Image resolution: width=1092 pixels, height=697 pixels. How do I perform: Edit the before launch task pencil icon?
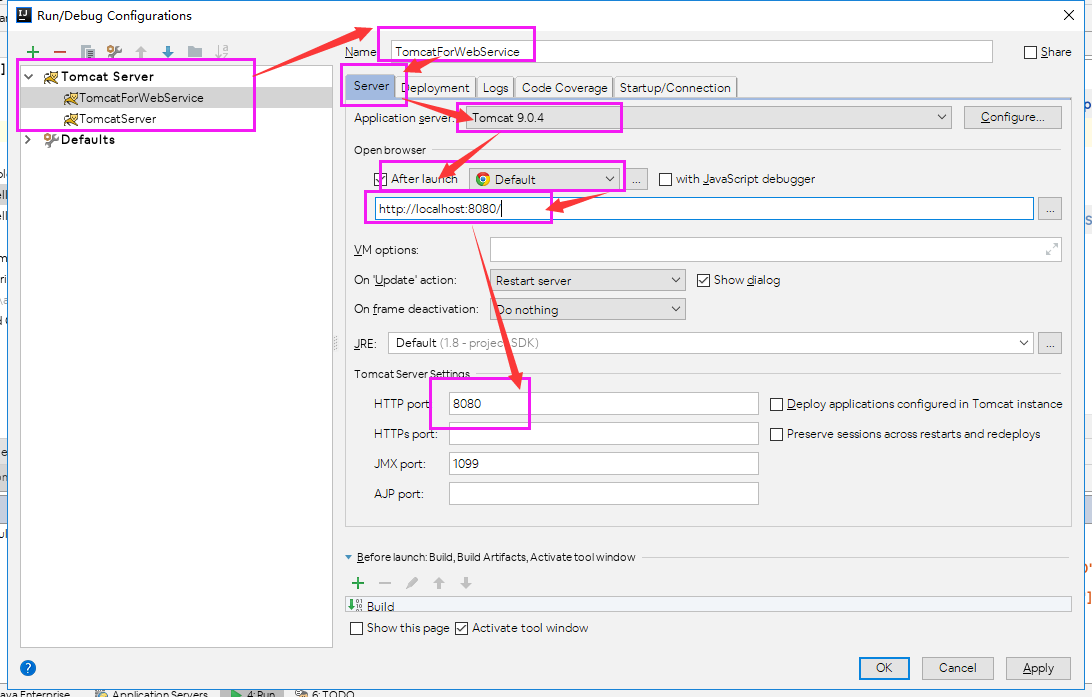click(412, 583)
